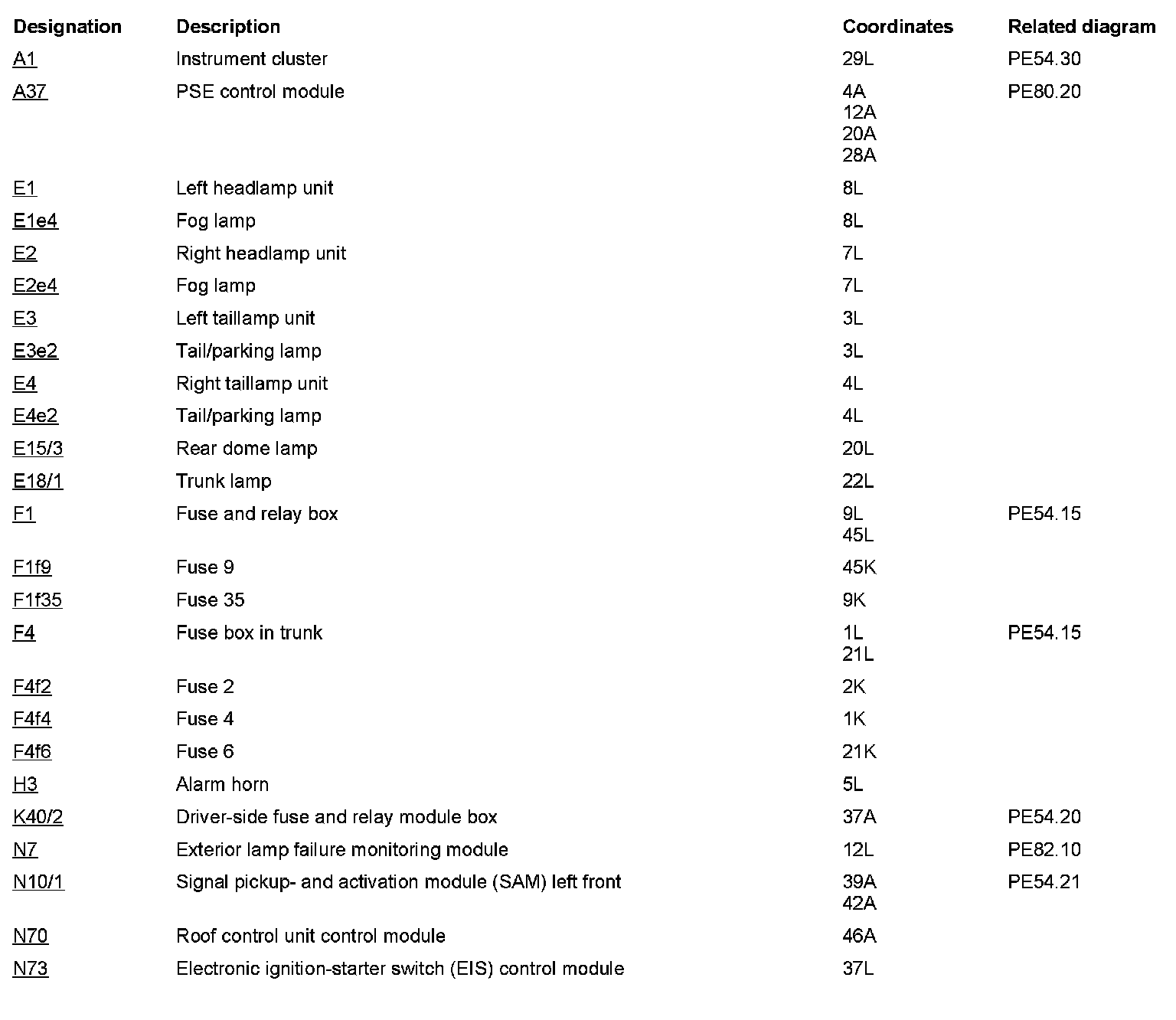
Task: Open the E18/1 trunk lamp link
Action: [x=38, y=482]
